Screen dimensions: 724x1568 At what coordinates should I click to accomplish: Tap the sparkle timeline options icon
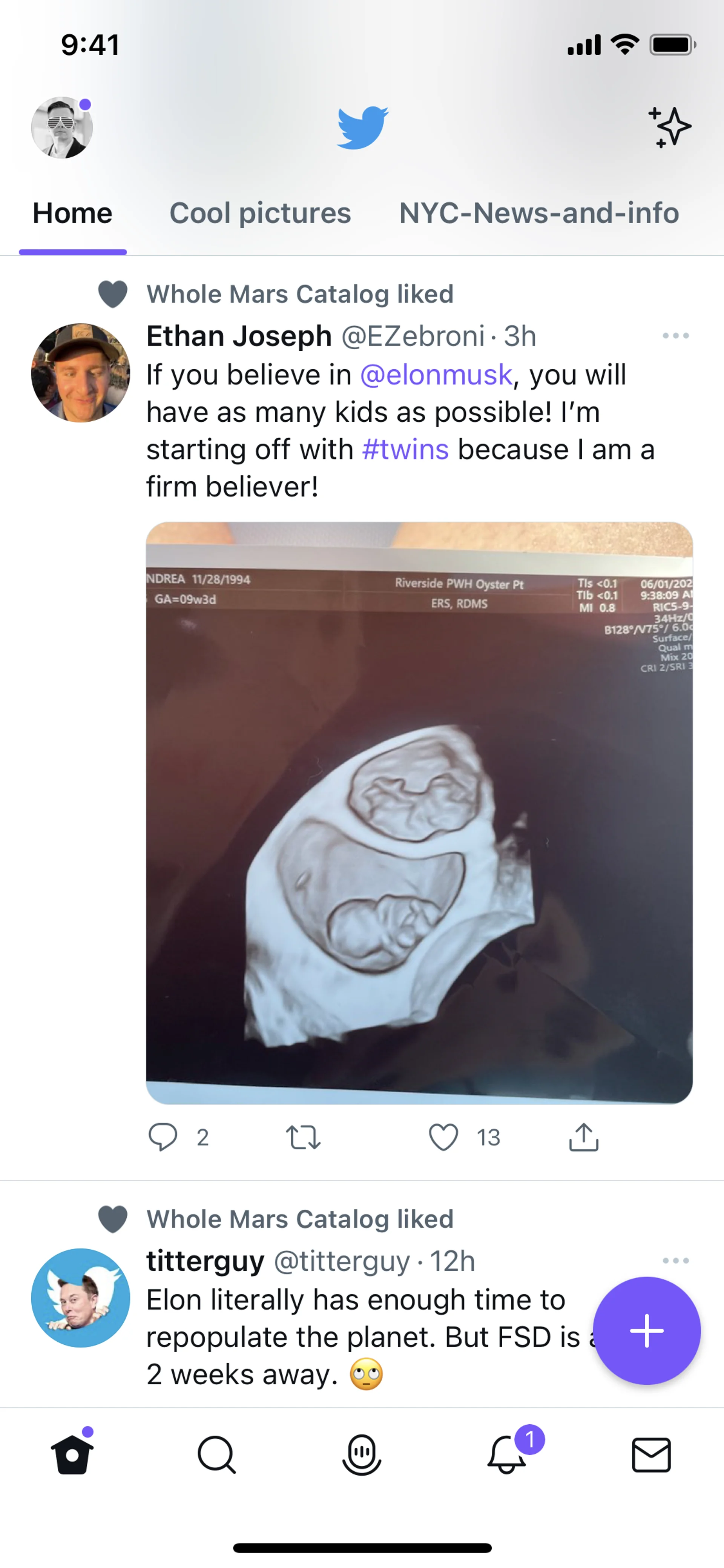click(x=669, y=127)
